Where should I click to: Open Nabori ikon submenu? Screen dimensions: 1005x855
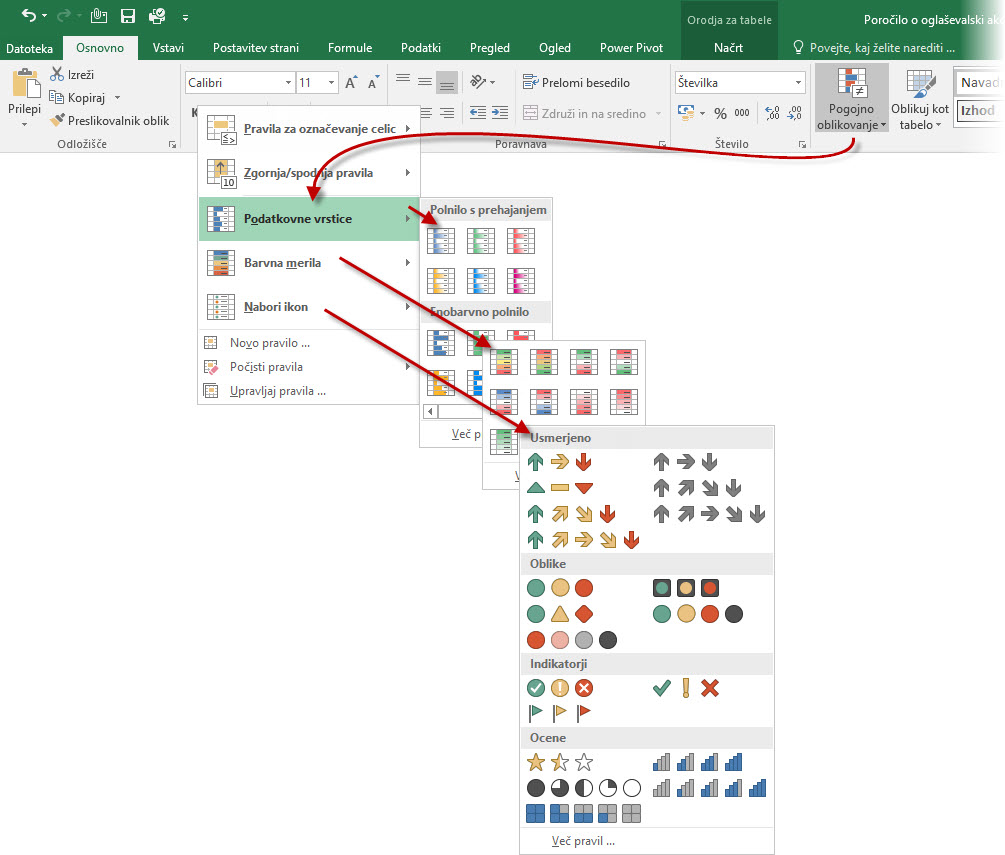(x=309, y=307)
